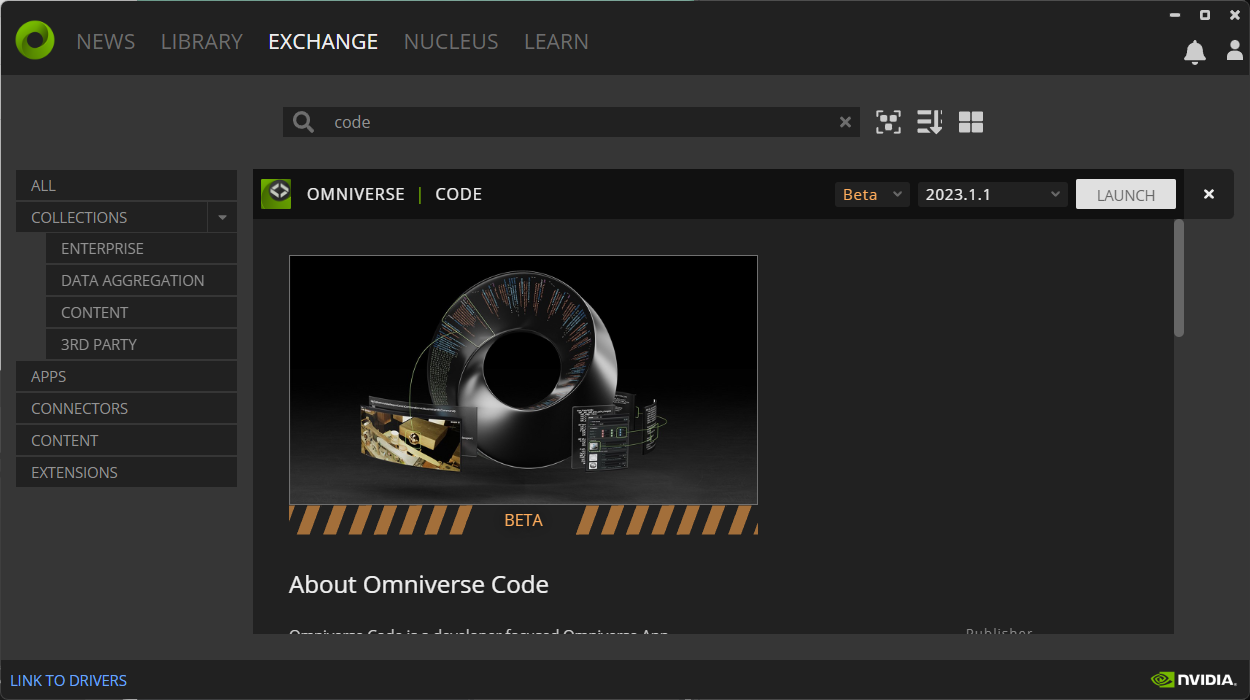Open the user account profile icon

(x=1235, y=50)
